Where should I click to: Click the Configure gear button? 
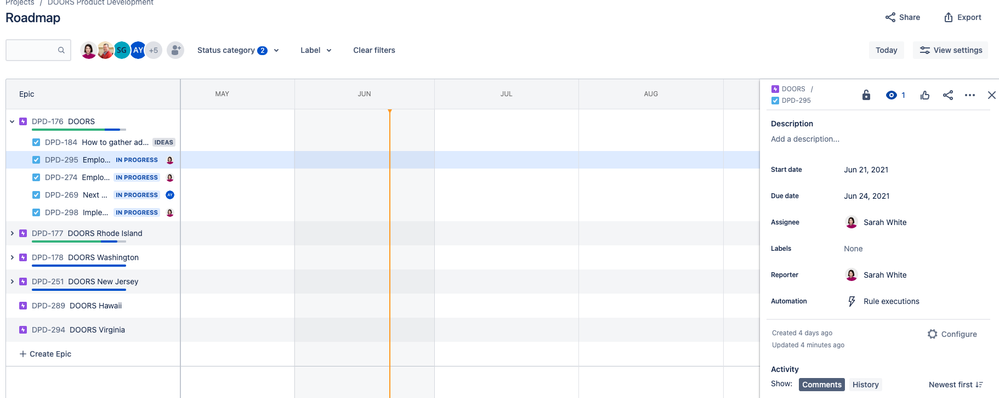[952, 334]
